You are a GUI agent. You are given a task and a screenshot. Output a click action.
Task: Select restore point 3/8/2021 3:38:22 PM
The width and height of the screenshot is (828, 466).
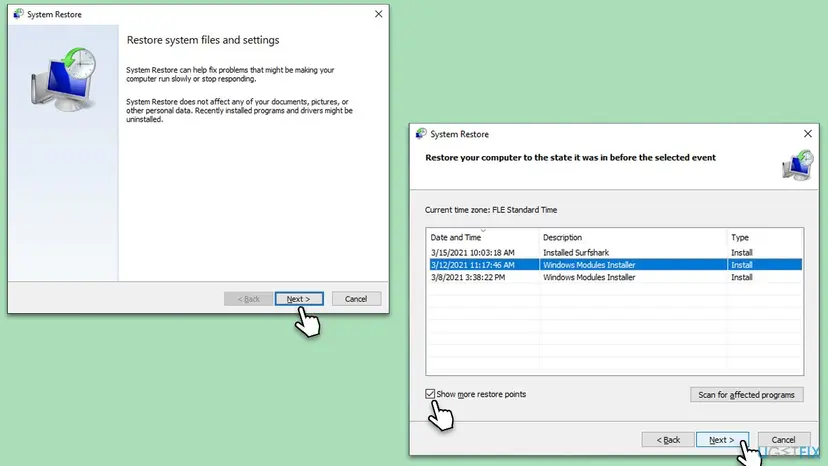615,277
